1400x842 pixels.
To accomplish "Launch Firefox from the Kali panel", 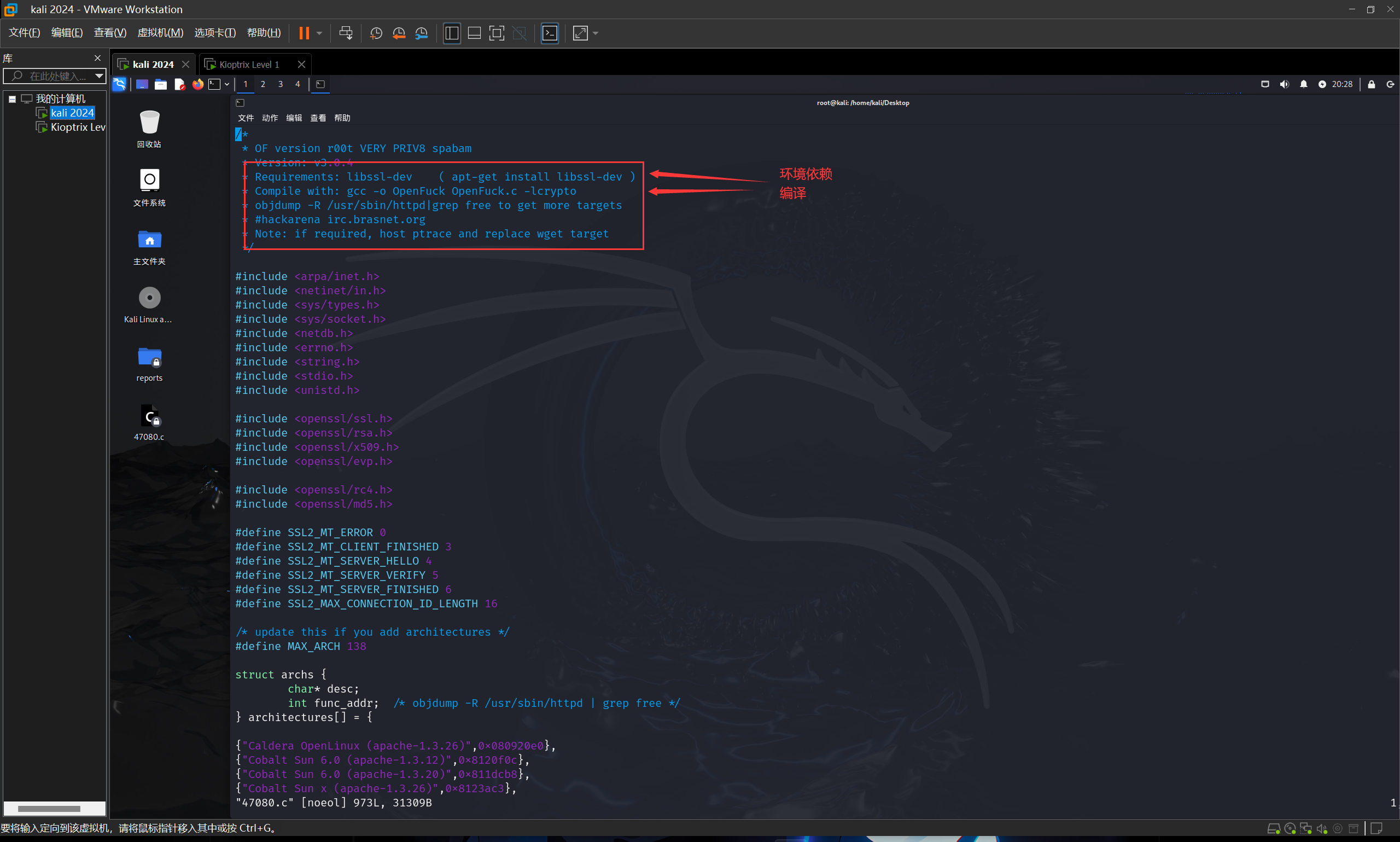I will [x=198, y=84].
